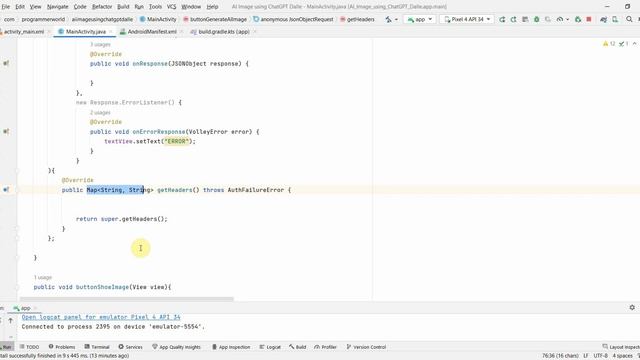Click the rerun app icon in toolbar
Screen dimensions: 640x360
click(x=502, y=19)
